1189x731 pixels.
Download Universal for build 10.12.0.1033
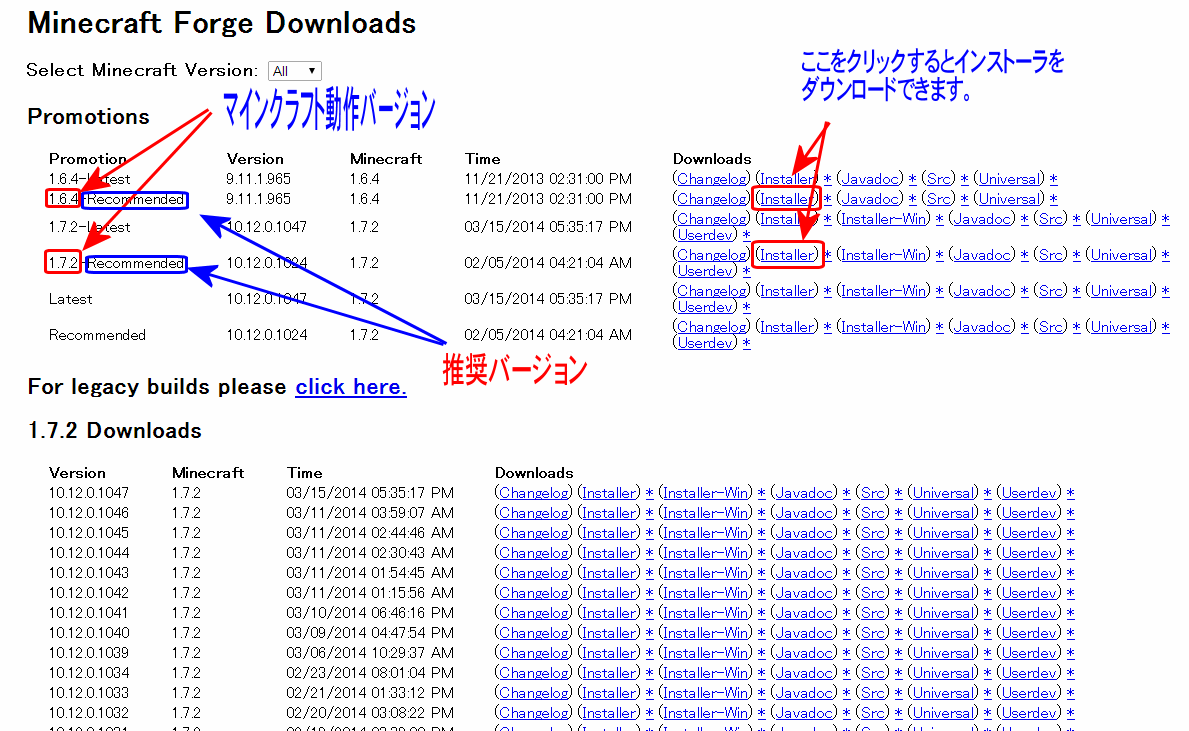943,693
